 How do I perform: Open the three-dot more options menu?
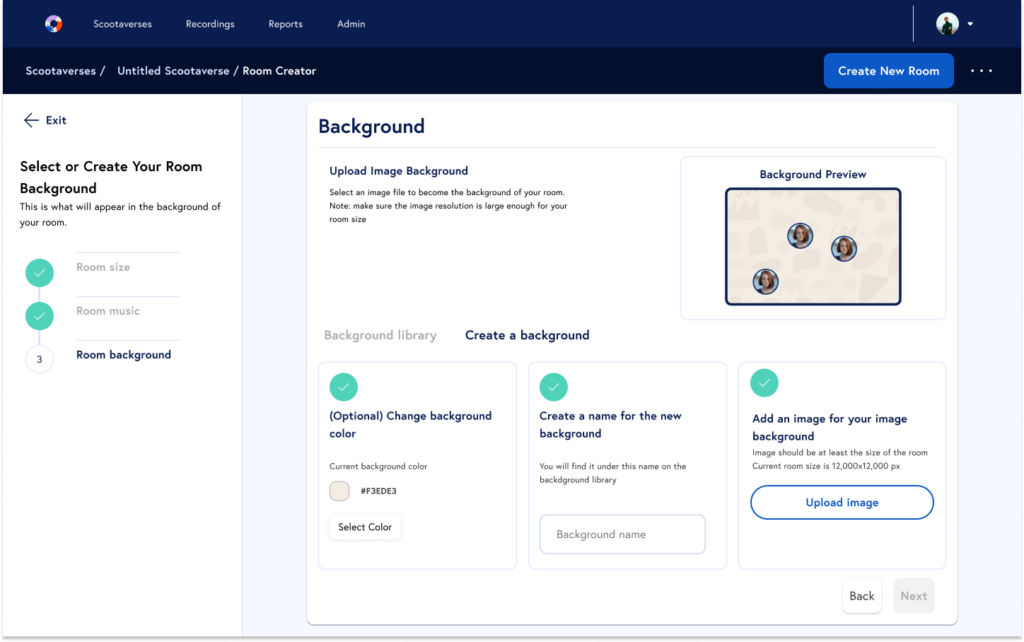tap(981, 71)
